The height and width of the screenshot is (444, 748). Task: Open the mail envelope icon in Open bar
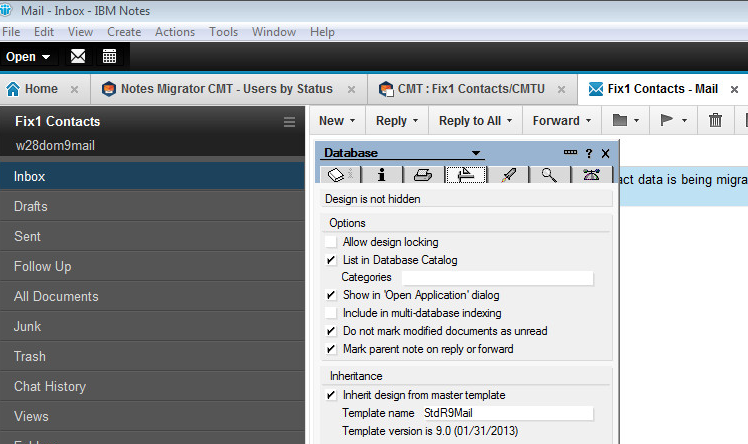[x=78, y=56]
